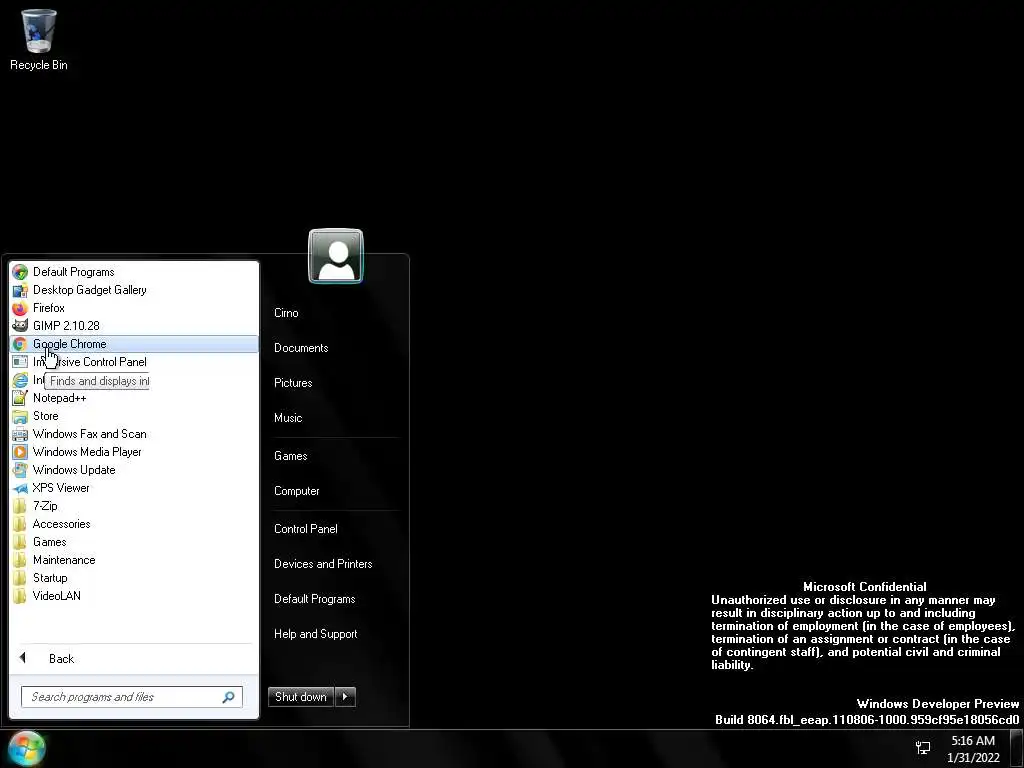Viewport: 1024px width, 768px height.
Task: Open the Recycle Bin desktop icon
Action: point(39,39)
